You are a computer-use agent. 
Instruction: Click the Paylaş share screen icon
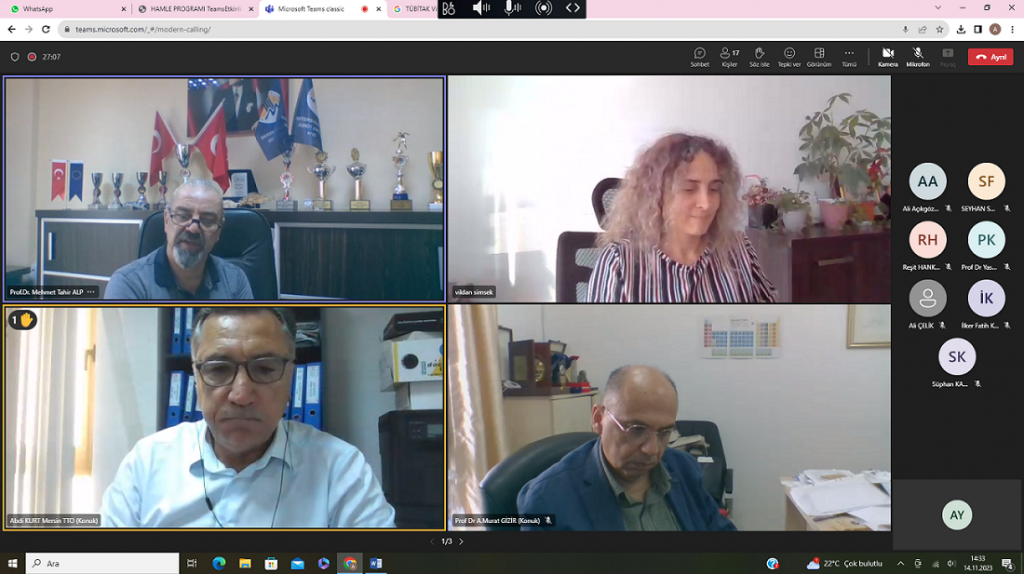coord(947,56)
